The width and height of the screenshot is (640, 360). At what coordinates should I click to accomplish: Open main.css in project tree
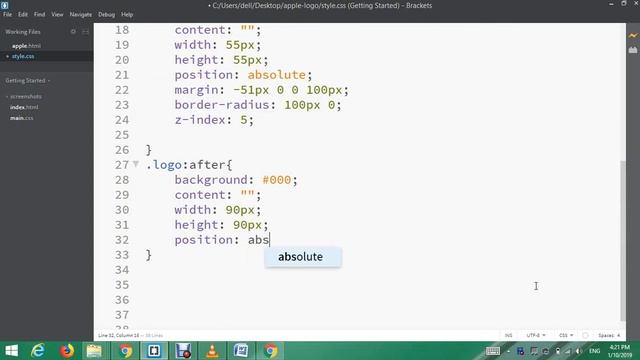click(x=22, y=118)
